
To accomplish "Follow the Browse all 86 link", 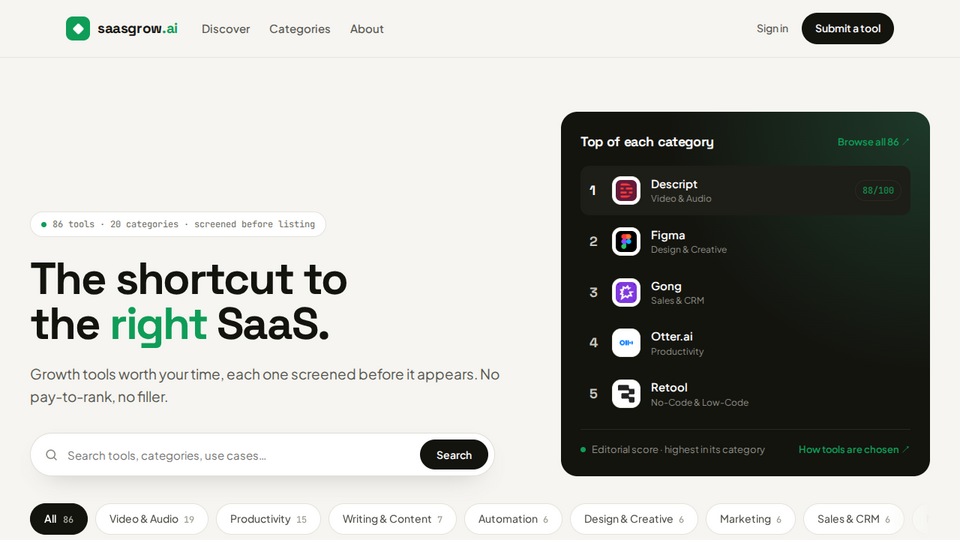I will (x=873, y=142).
